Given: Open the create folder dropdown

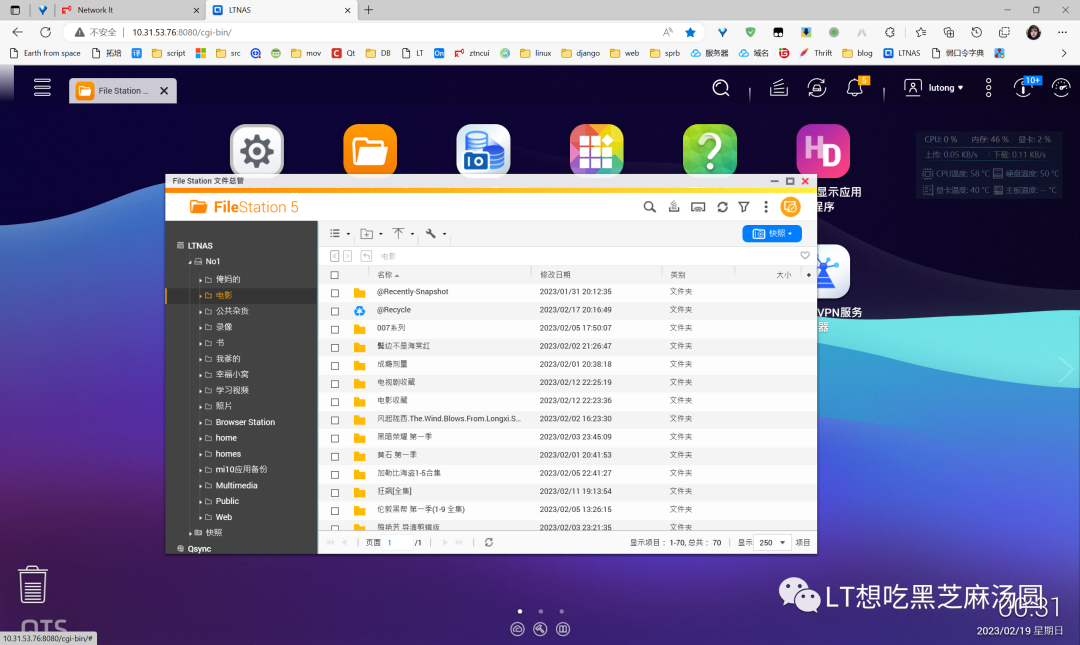Looking at the screenshot, I should pos(371,234).
